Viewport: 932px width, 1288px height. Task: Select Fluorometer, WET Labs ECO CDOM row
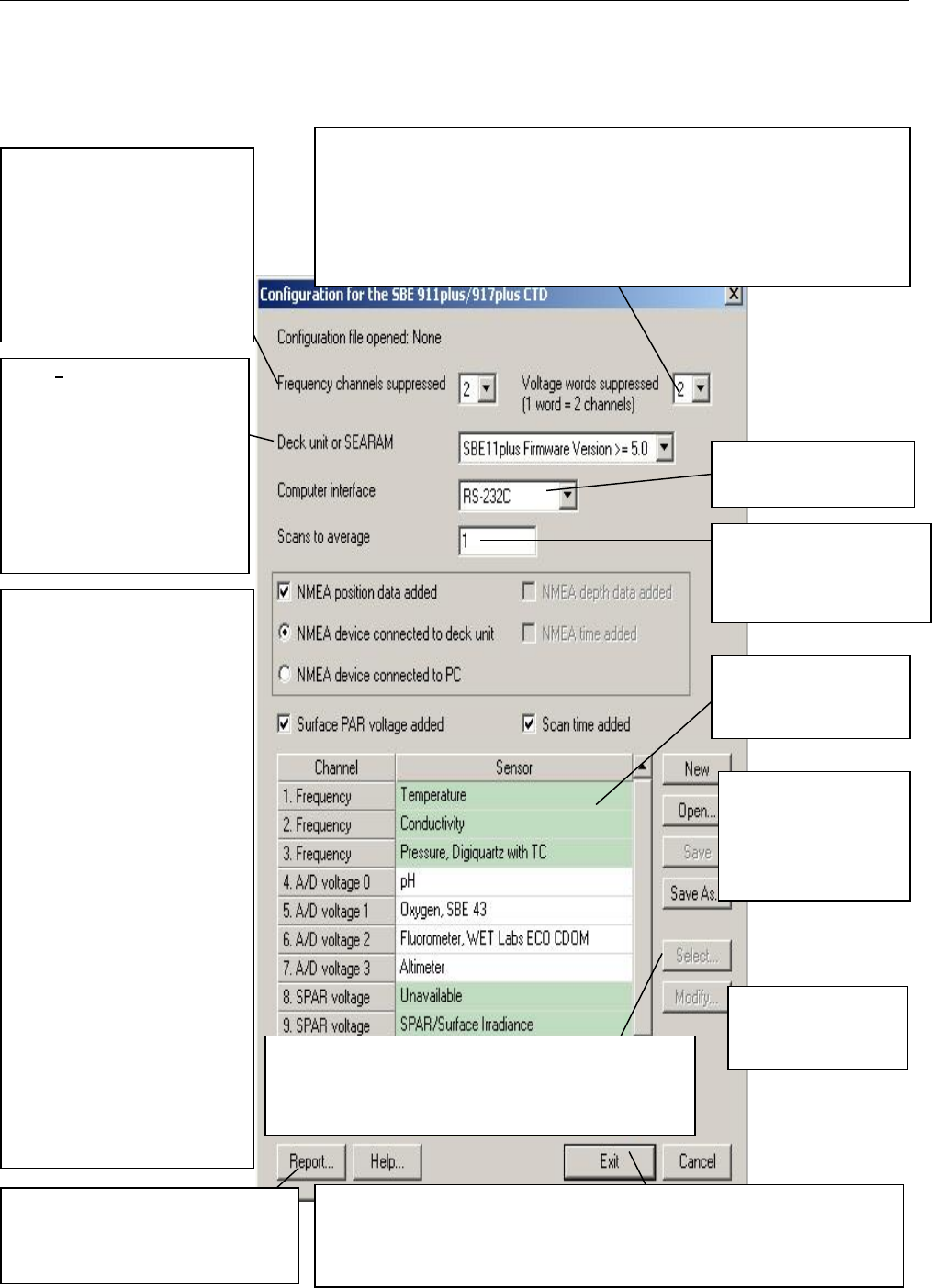[514, 939]
